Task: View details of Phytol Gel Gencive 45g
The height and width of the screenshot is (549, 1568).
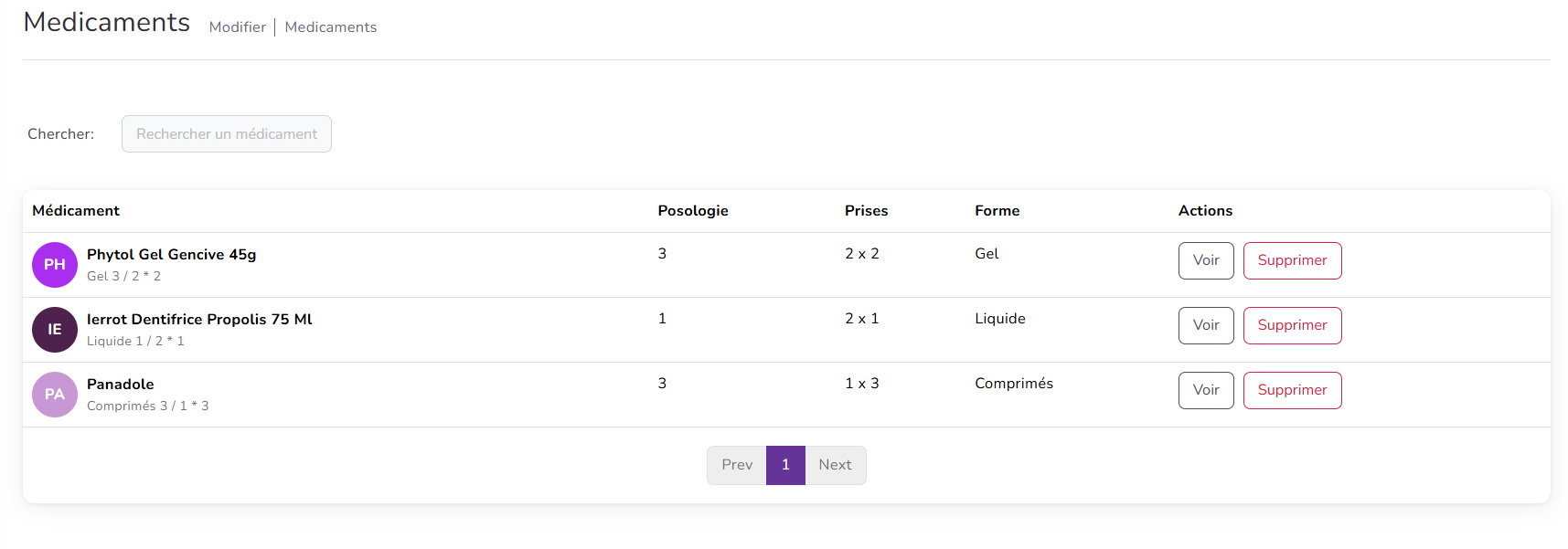Action: point(1206,260)
